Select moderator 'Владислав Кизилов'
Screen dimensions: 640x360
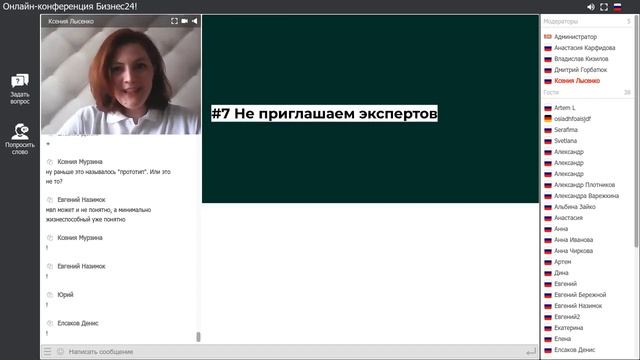pos(581,59)
